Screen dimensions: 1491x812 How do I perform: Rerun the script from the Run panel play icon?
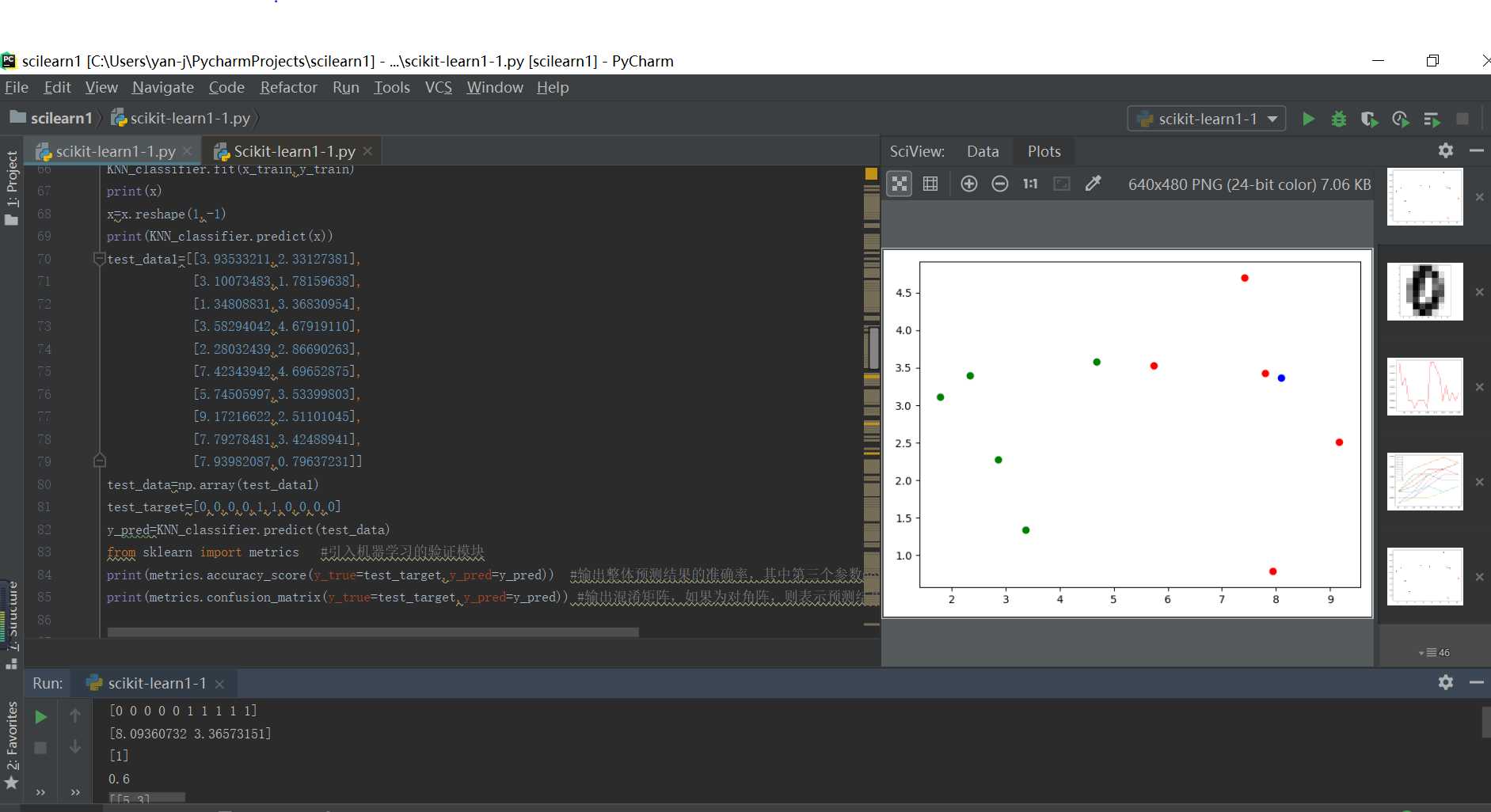point(40,717)
